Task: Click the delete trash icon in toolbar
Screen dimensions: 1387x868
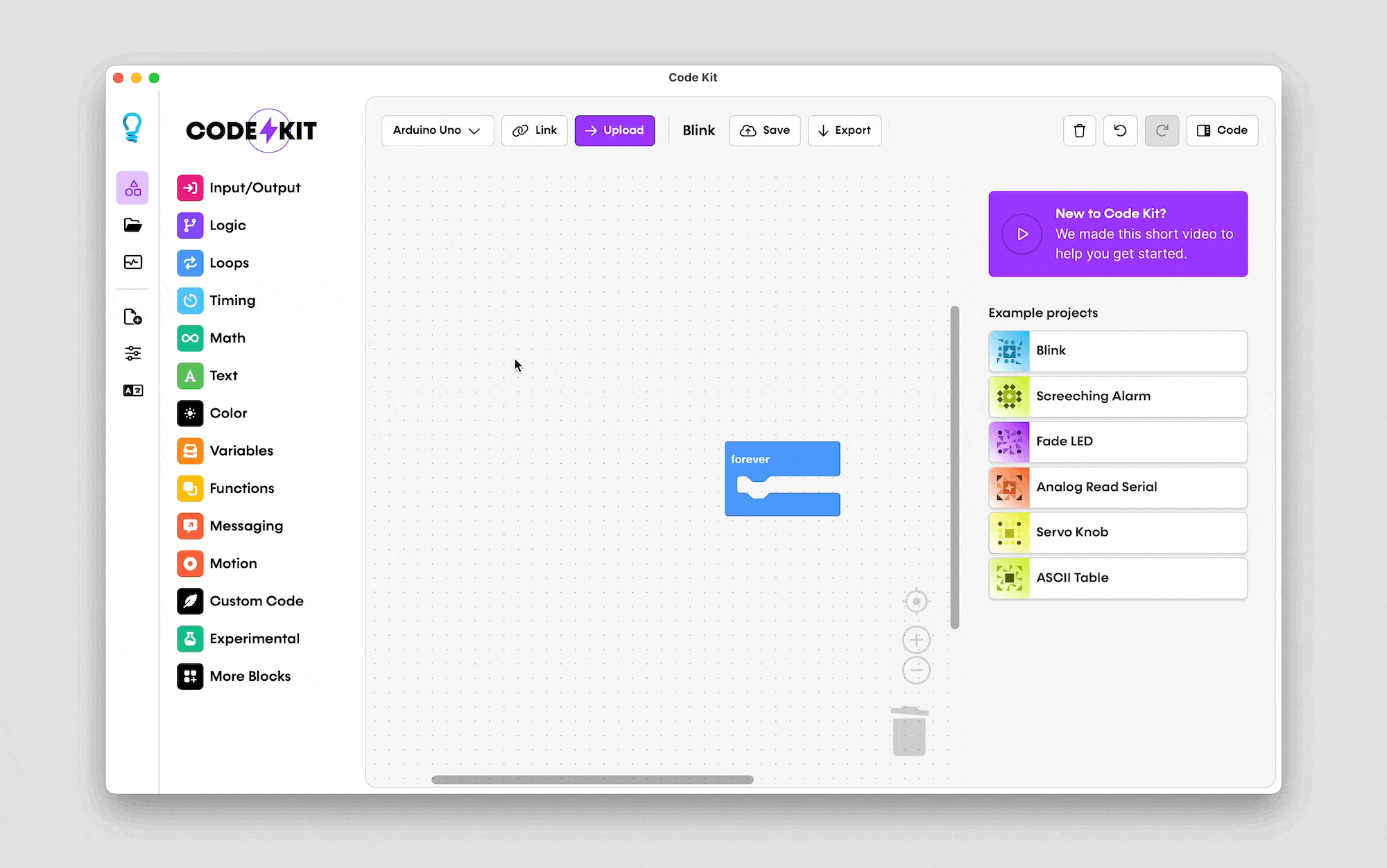Action: click(x=1079, y=130)
